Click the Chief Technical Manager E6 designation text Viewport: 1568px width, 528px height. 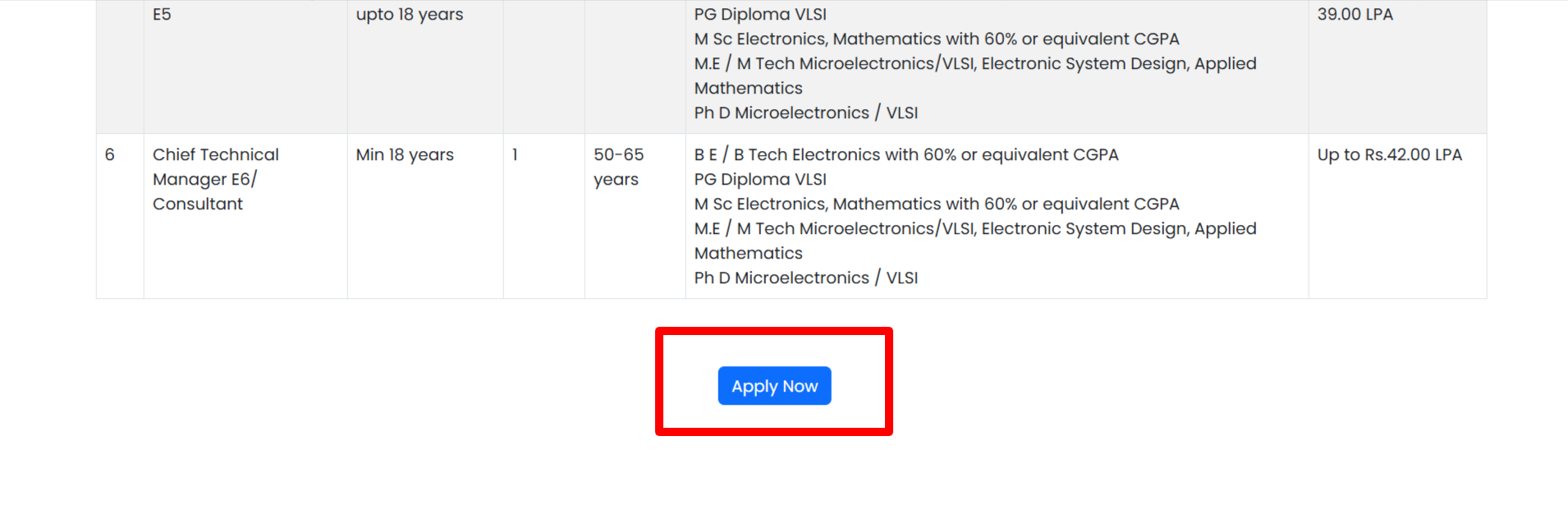215,167
